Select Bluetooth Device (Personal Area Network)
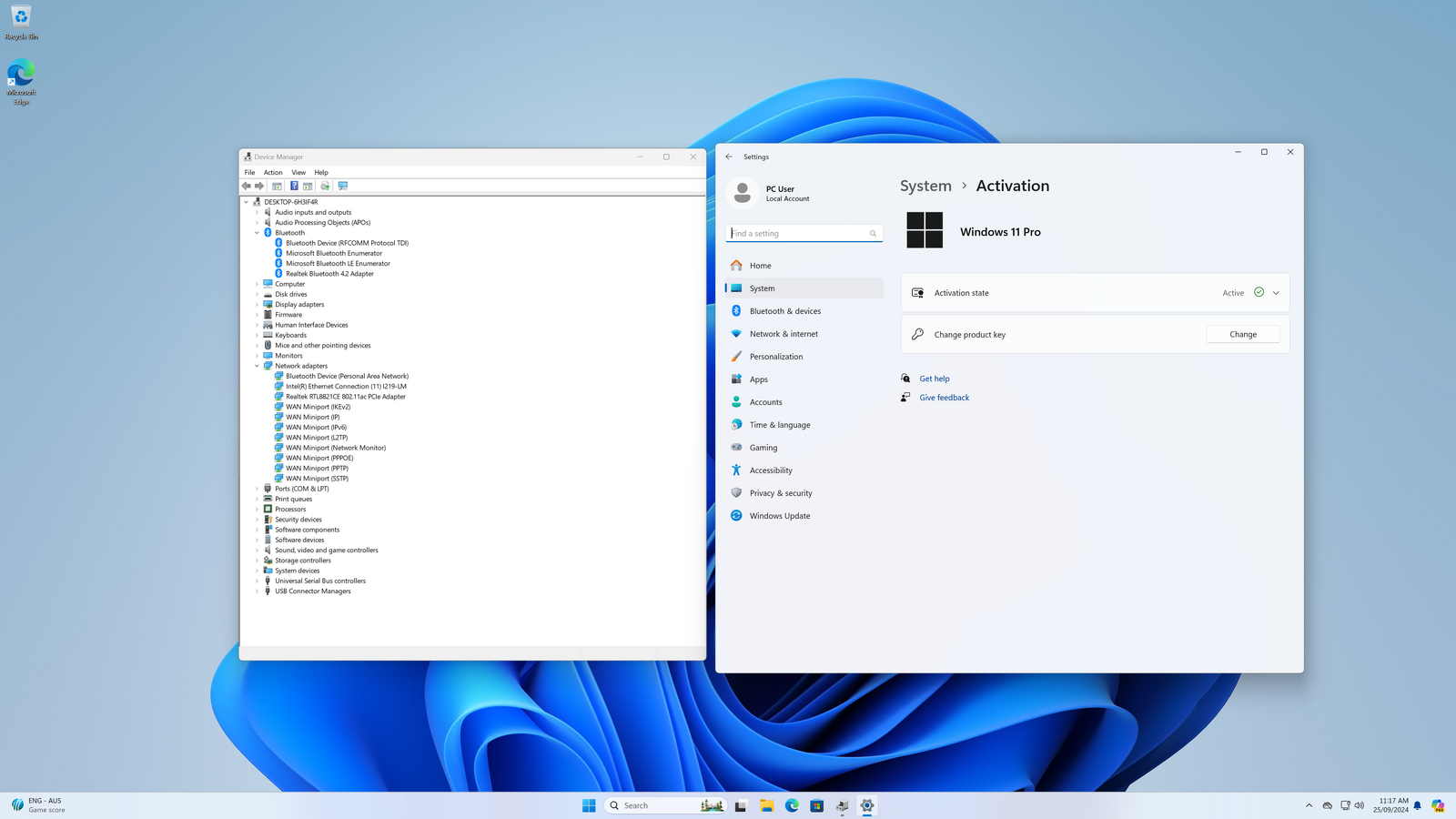Viewport: 1456px width, 819px height. coord(347,376)
